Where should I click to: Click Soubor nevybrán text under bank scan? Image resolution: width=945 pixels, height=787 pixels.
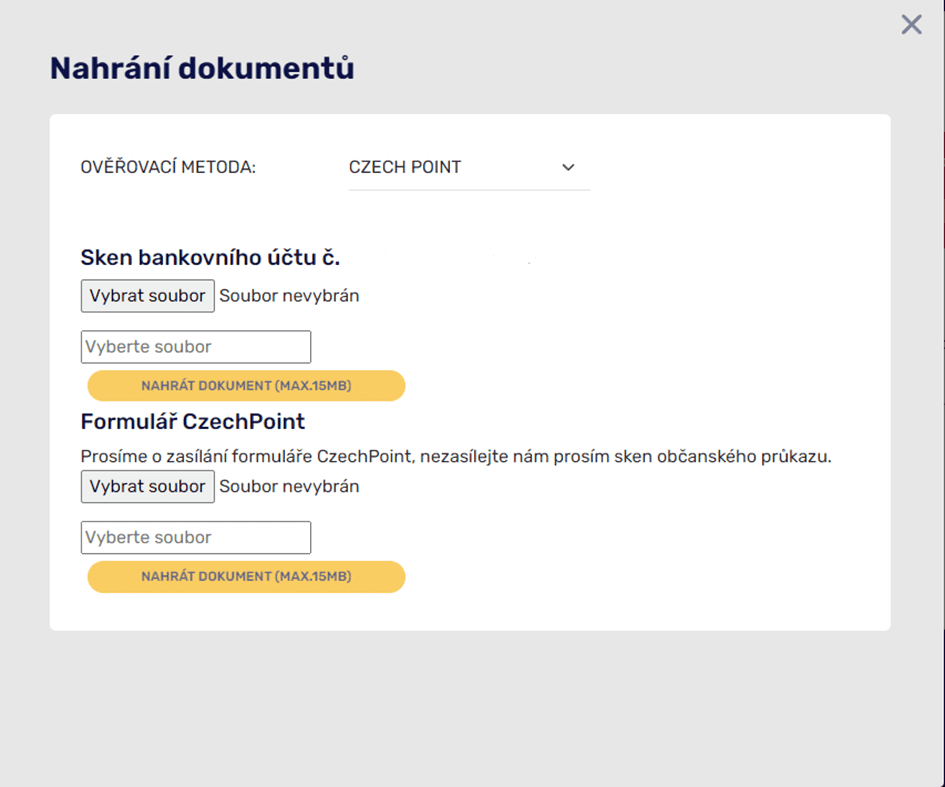(x=289, y=296)
